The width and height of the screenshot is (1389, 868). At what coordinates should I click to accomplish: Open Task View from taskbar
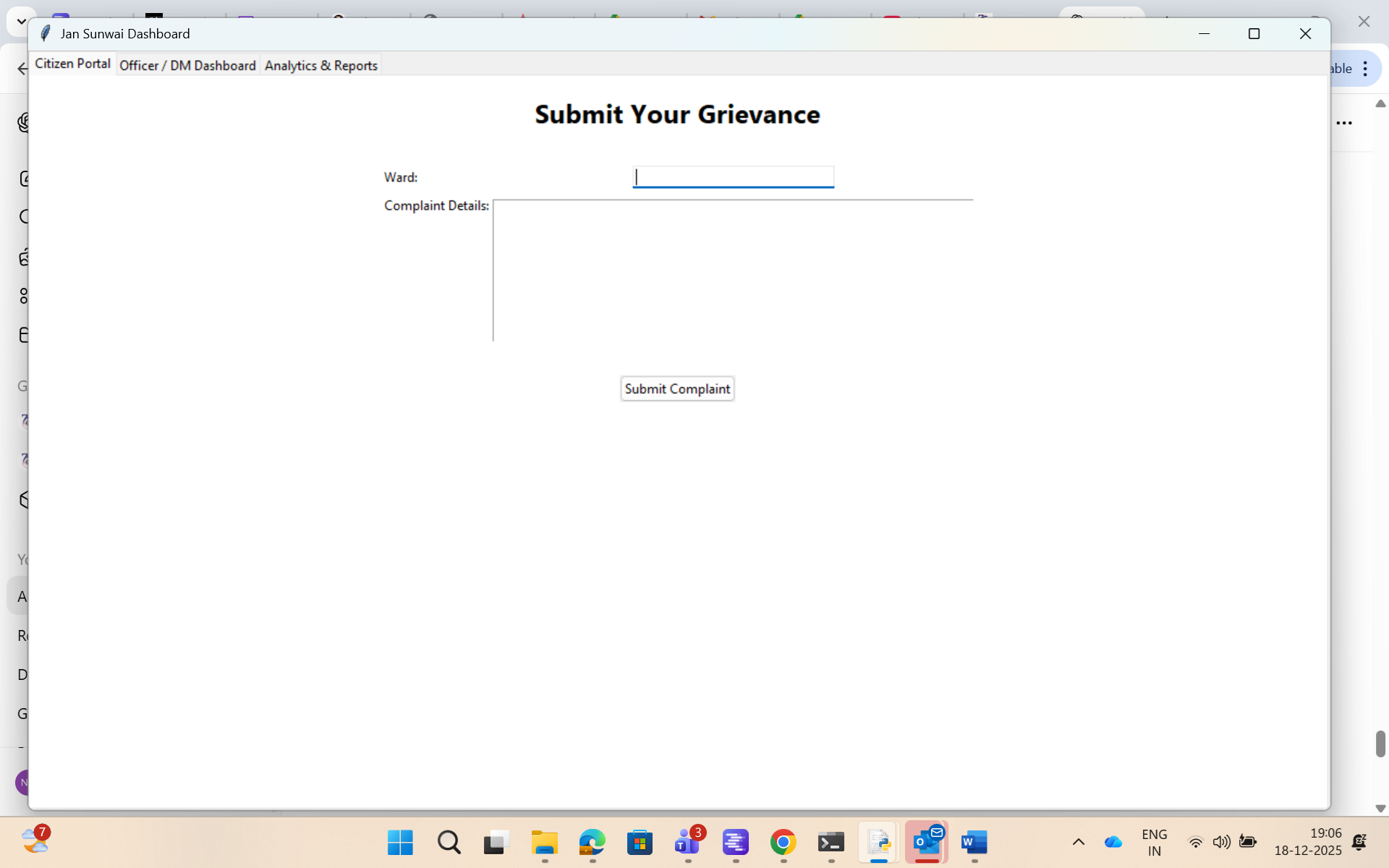point(496,842)
